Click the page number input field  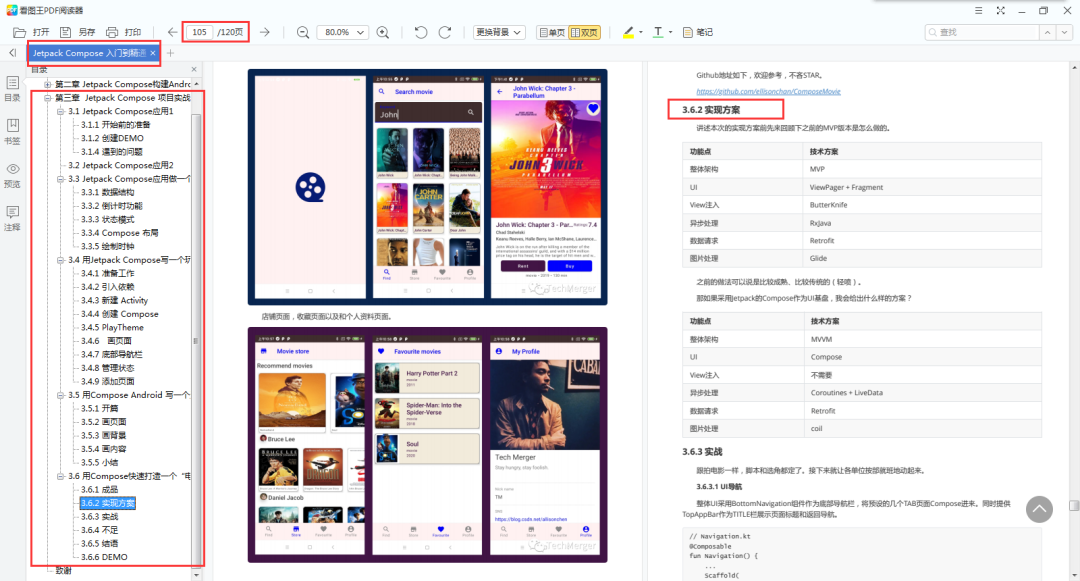[x=200, y=32]
